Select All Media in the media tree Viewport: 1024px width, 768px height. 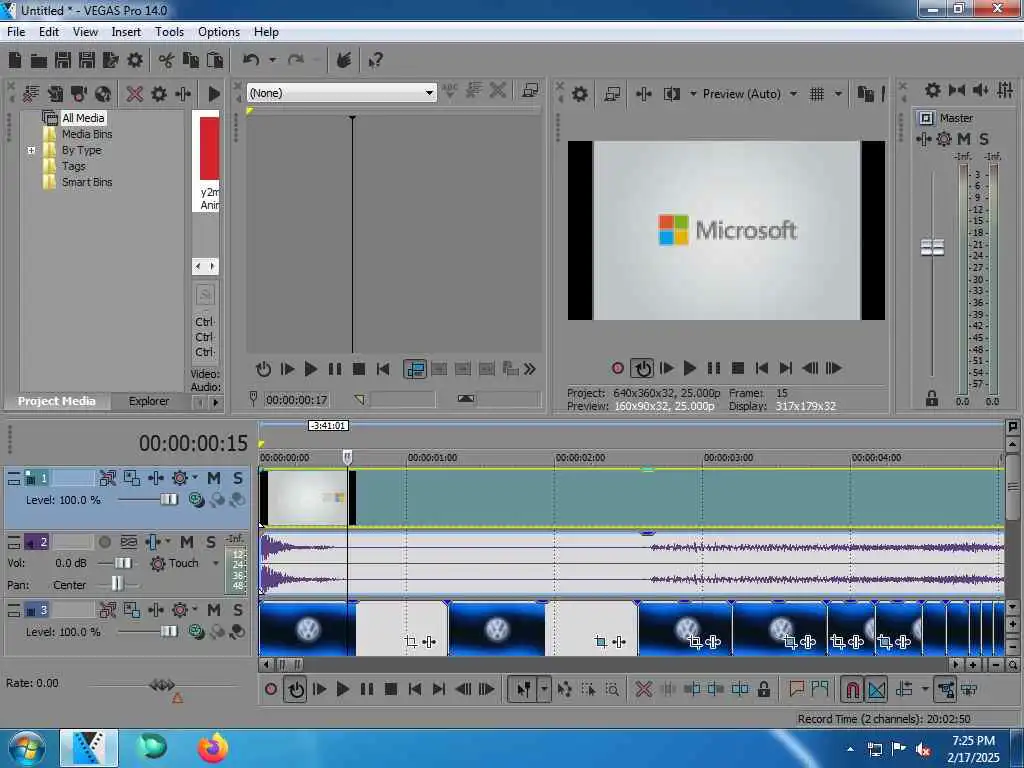83,118
